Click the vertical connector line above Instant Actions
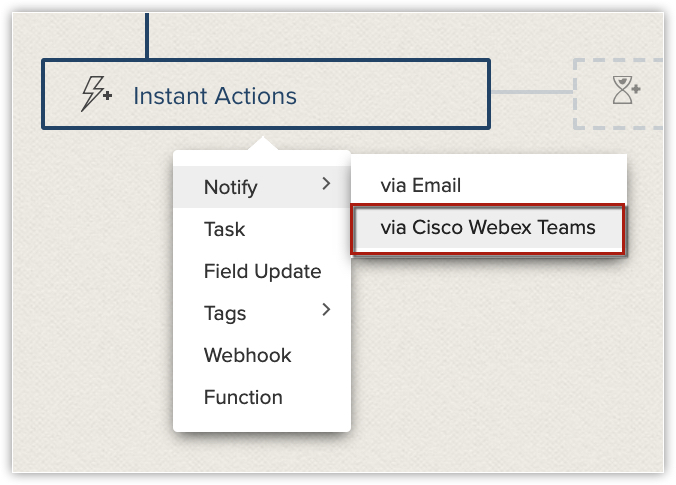The image size is (676, 485). tap(147, 35)
